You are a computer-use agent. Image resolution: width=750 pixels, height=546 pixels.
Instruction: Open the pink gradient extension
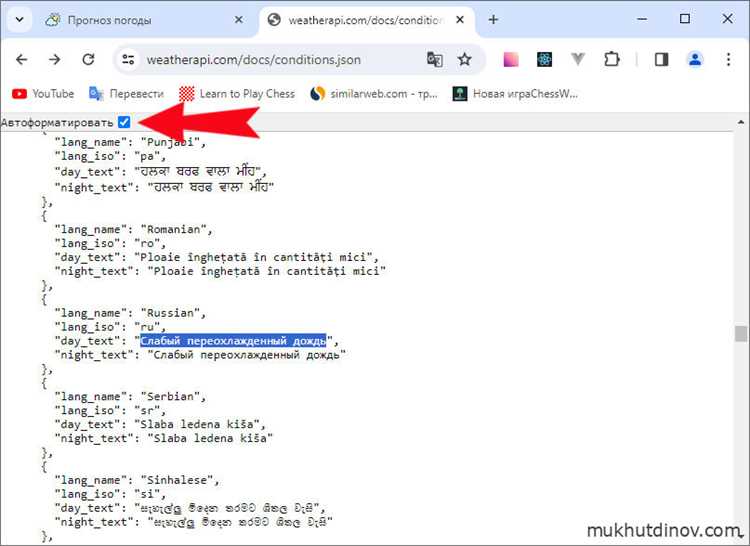click(511, 59)
